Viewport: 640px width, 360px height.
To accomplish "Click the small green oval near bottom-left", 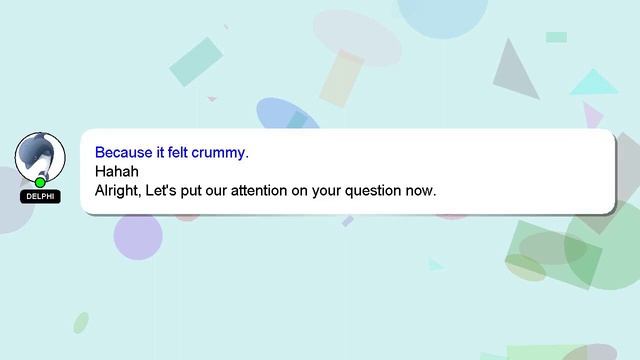I will (81, 323).
